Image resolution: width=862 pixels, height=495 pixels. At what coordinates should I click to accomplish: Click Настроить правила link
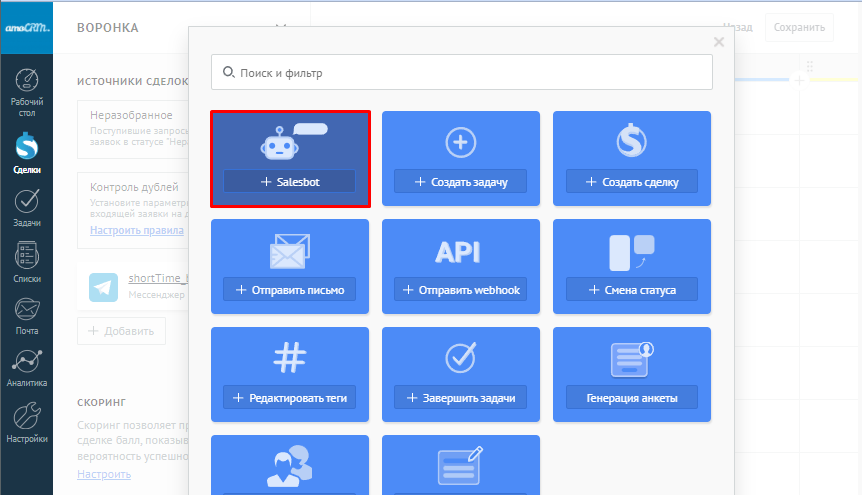click(136, 230)
